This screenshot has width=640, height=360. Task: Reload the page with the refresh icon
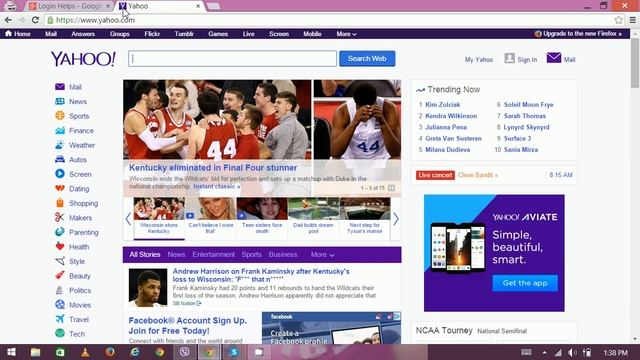[36, 20]
